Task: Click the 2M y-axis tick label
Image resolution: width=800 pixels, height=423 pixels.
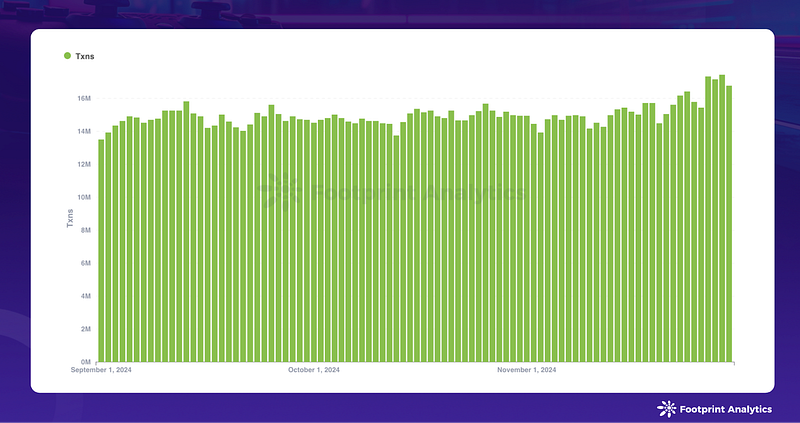Action: (86, 329)
